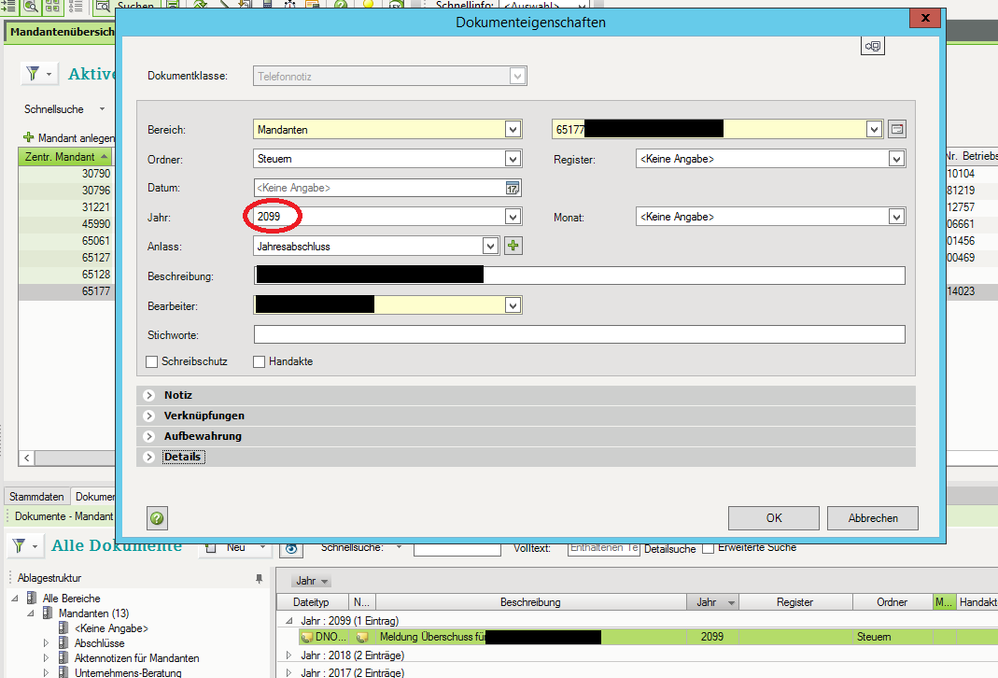Tick the Handakte checkbox
Screen dimensions: 998x678
pos(259,362)
